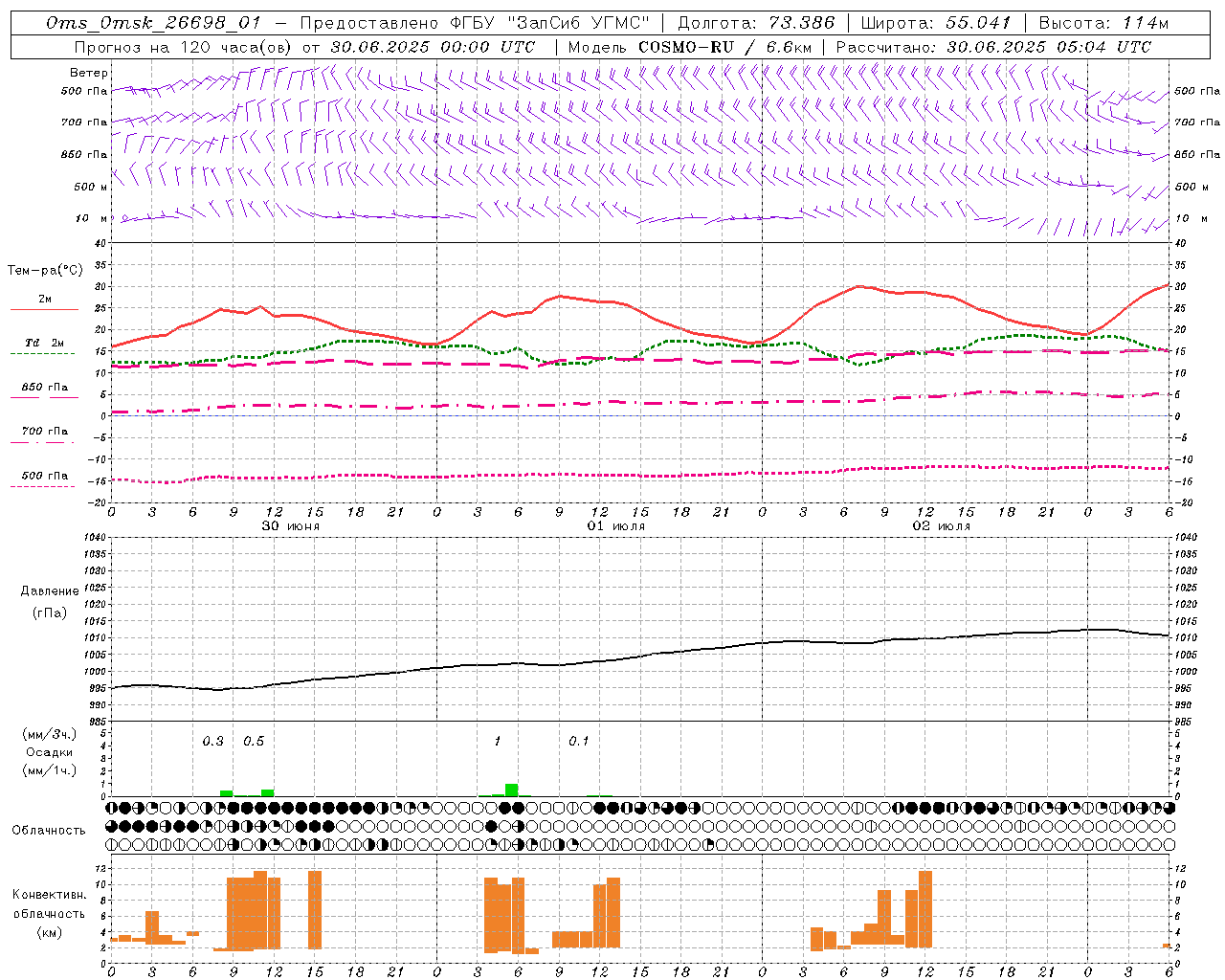Image resolution: width=1225 pixels, height=980 pixels.
Task: Click the left 850 гПа wind level label
Action: pos(84,154)
